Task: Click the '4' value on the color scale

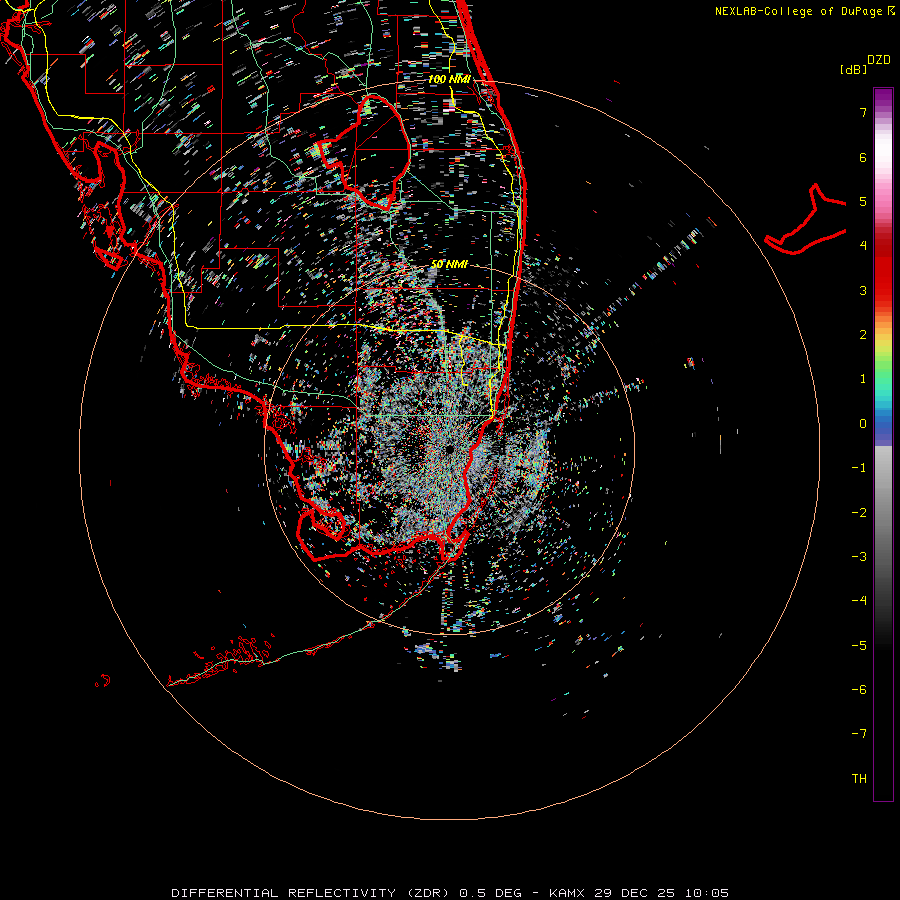Action: tap(863, 246)
